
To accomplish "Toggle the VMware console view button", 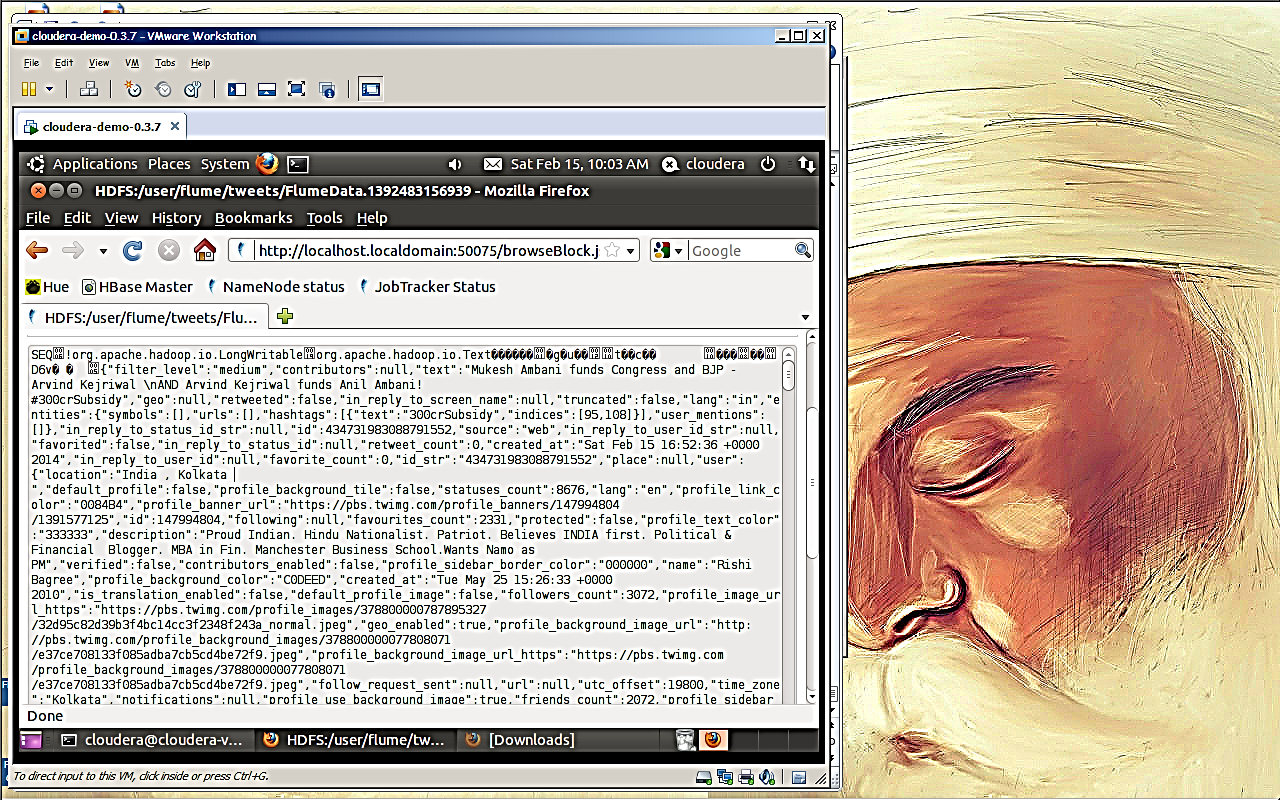I will click(371, 89).
